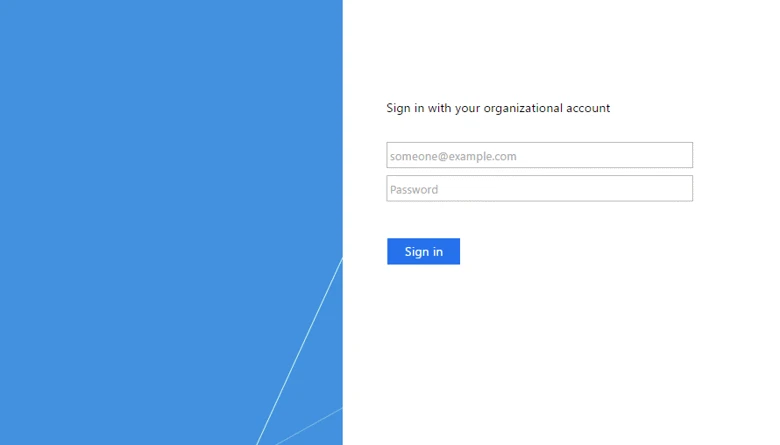Focus the Password input box
The width and height of the screenshot is (780, 445).
point(539,188)
